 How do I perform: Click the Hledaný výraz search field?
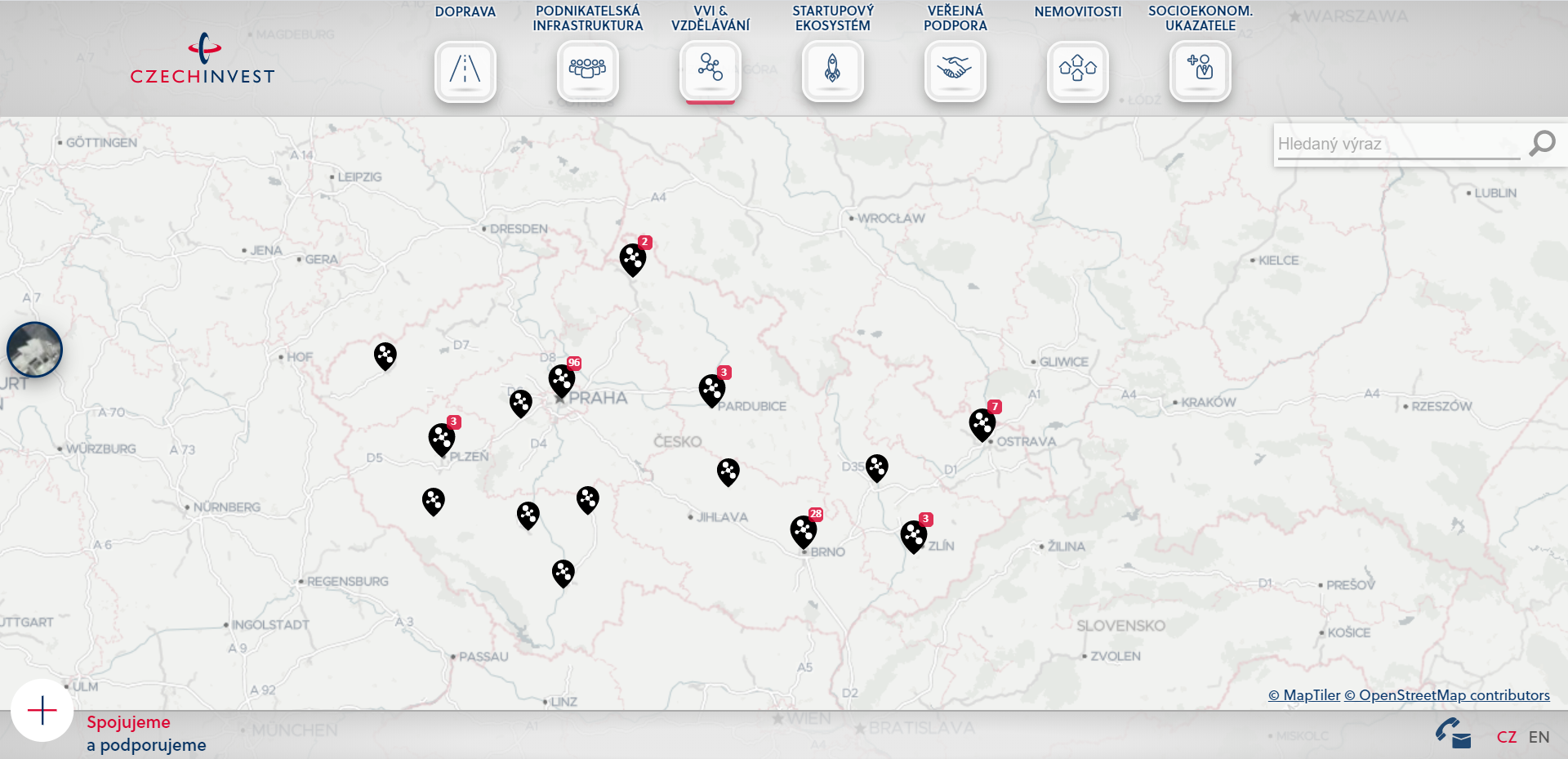[x=1396, y=145]
